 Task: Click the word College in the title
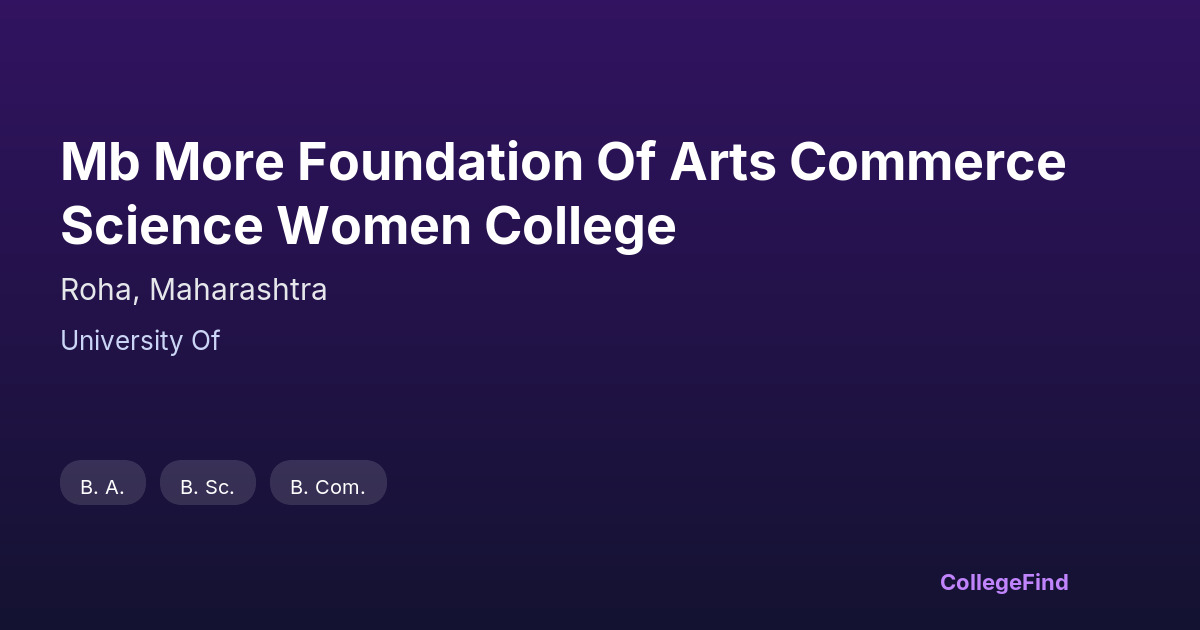[580, 226]
